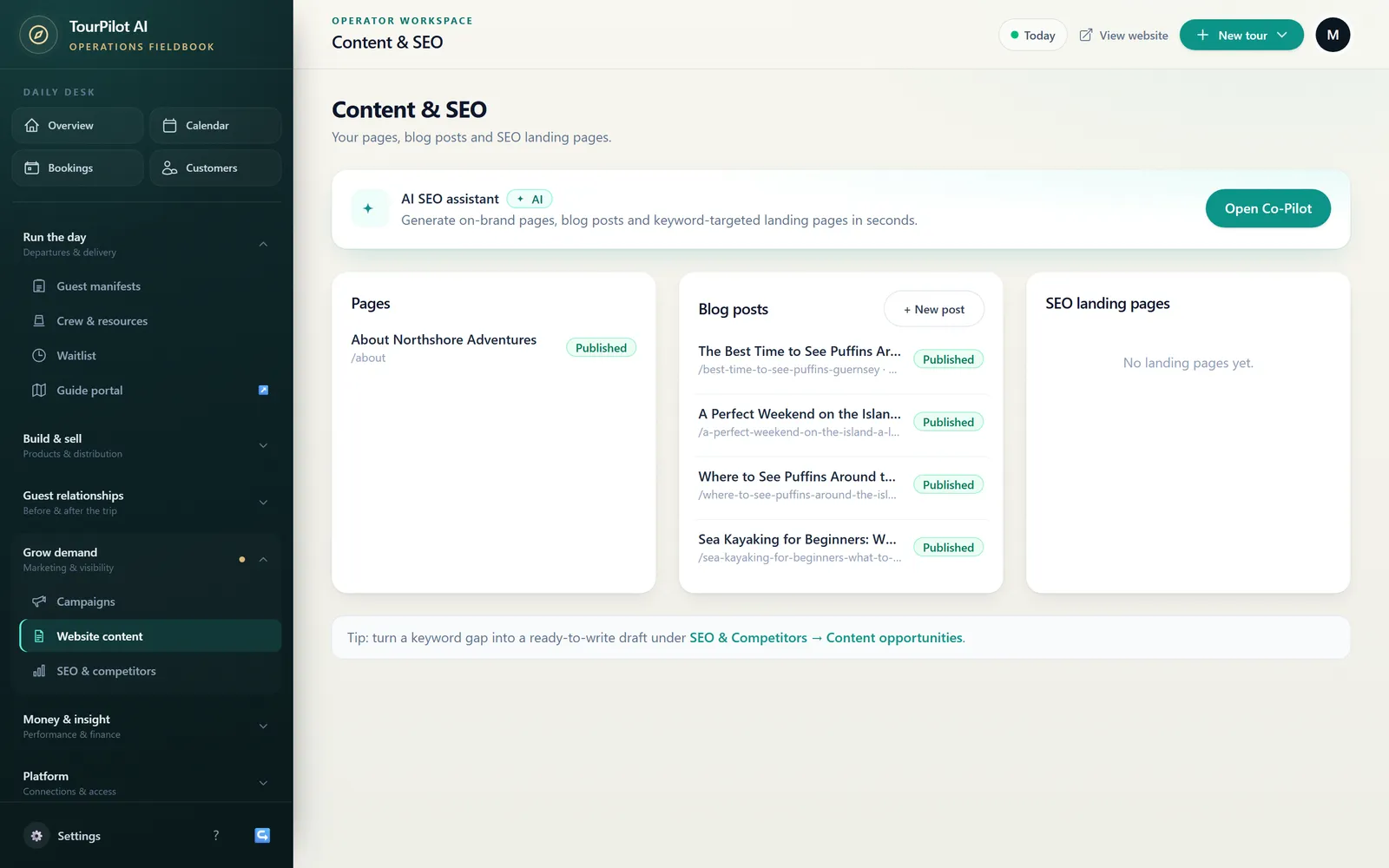Click the TourPilot AI compass logo
Image resolution: width=1389 pixels, height=868 pixels.
(x=38, y=35)
